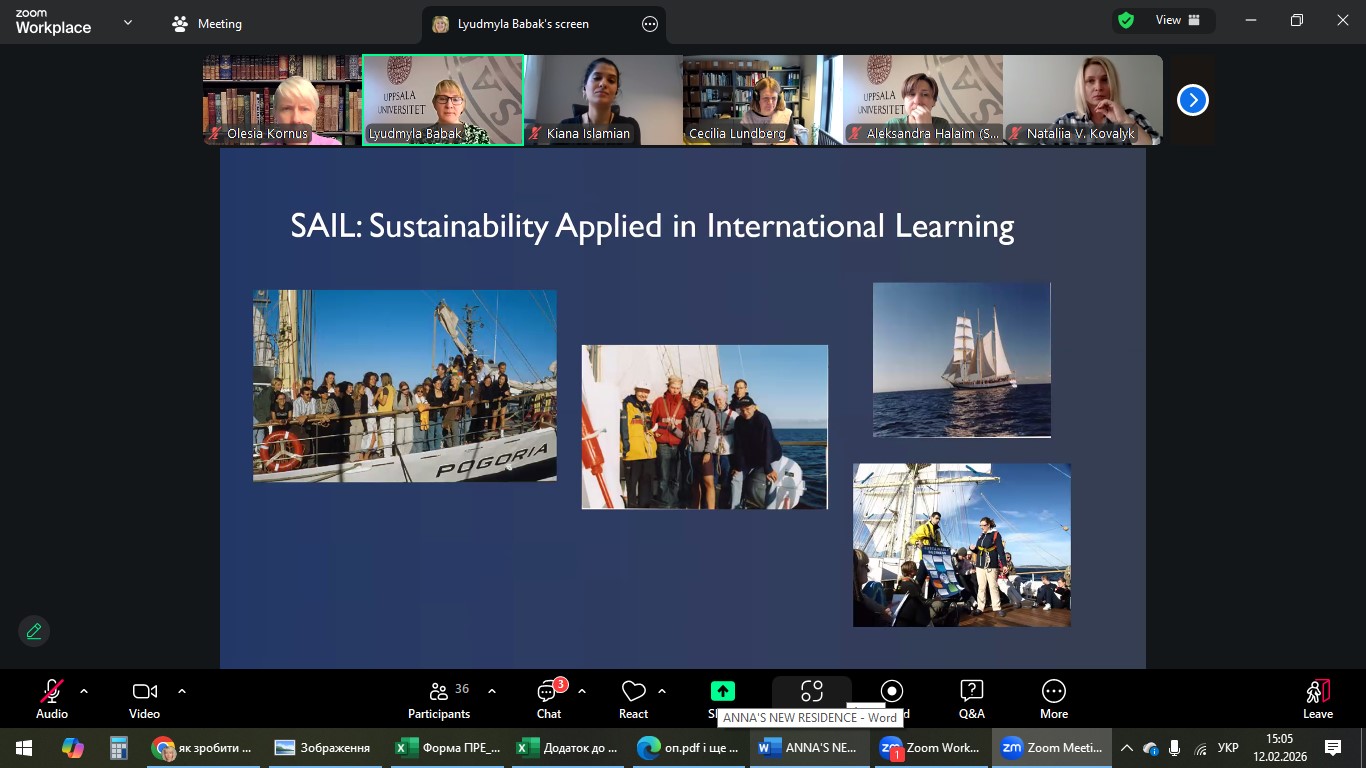Open Windows Start menu

point(24,748)
